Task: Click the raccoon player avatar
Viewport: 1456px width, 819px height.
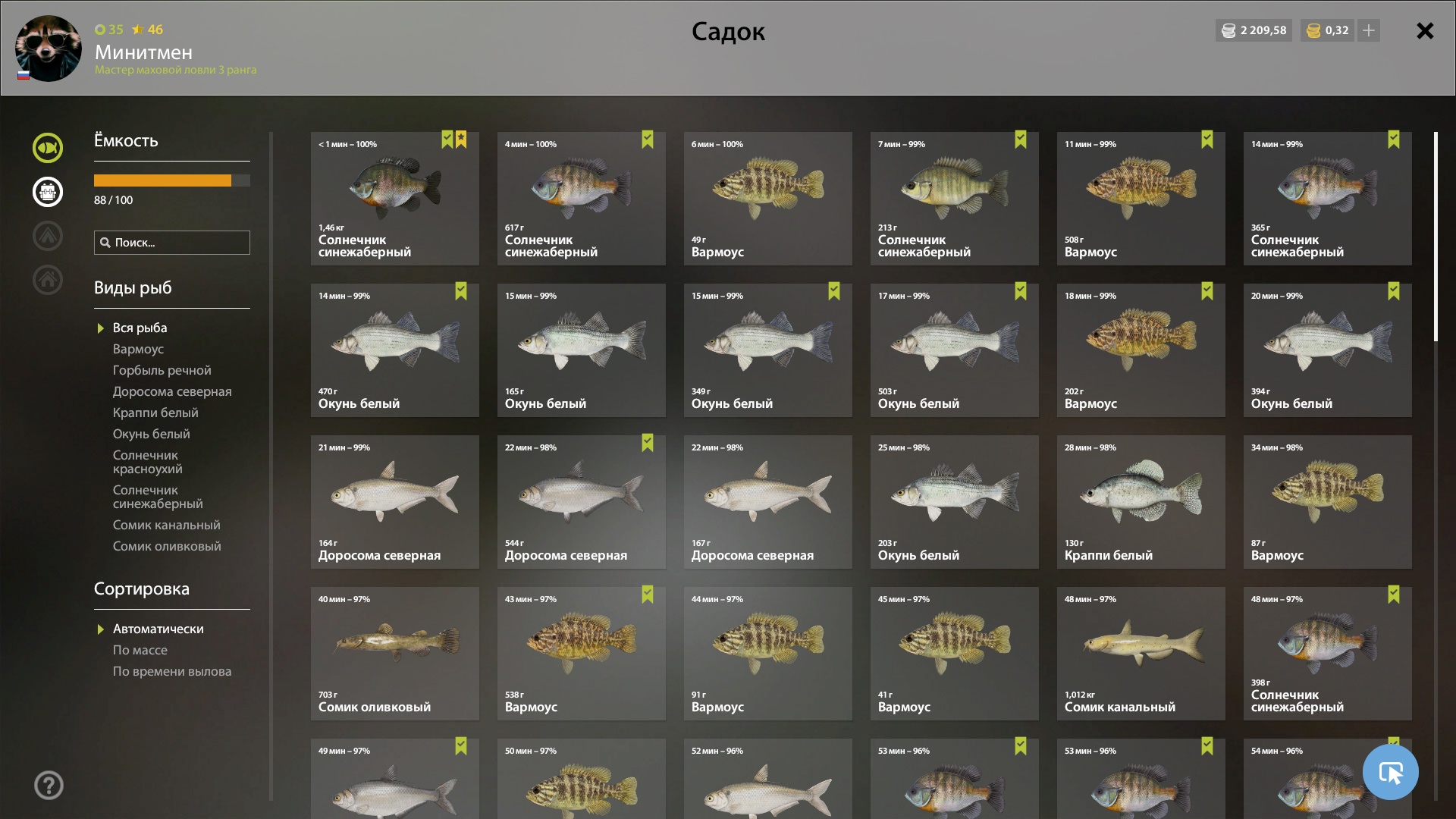Action: point(49,49)
